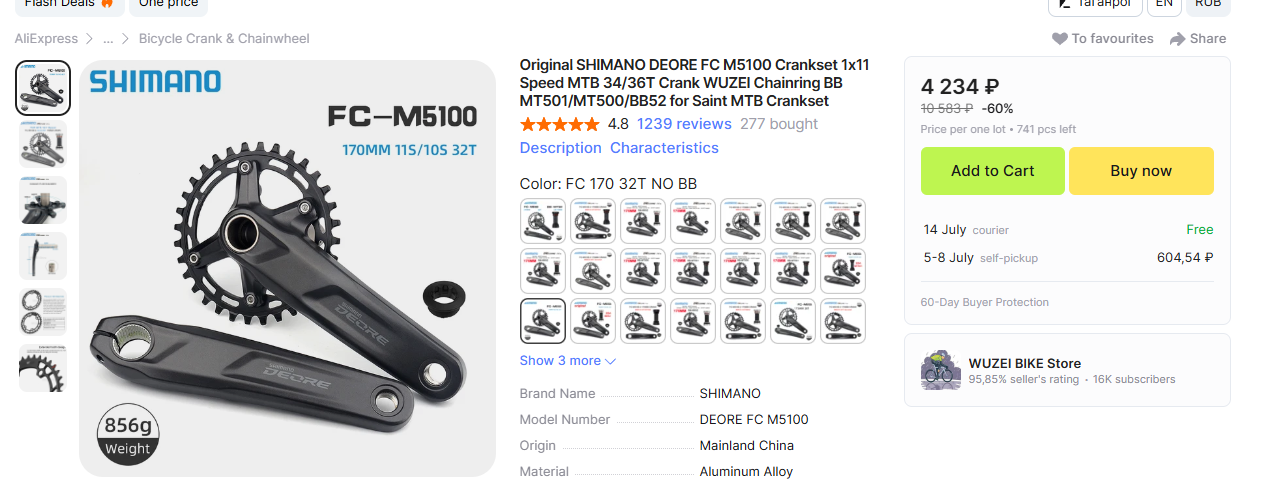Click the heart icon To favourites
This screenshot has width=1283, height=479.
click(1060, 39)
